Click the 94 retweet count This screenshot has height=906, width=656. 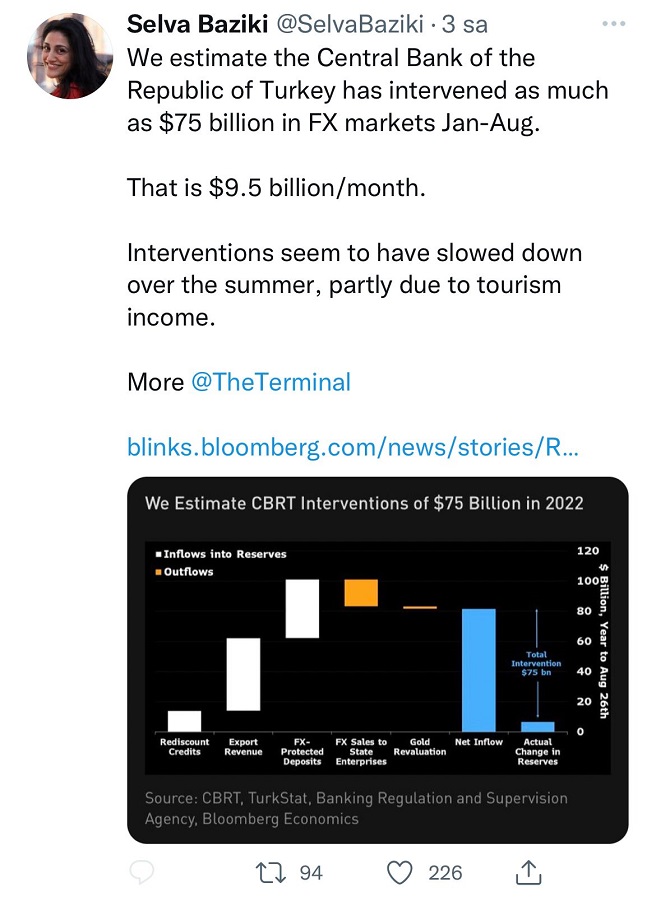311,873
